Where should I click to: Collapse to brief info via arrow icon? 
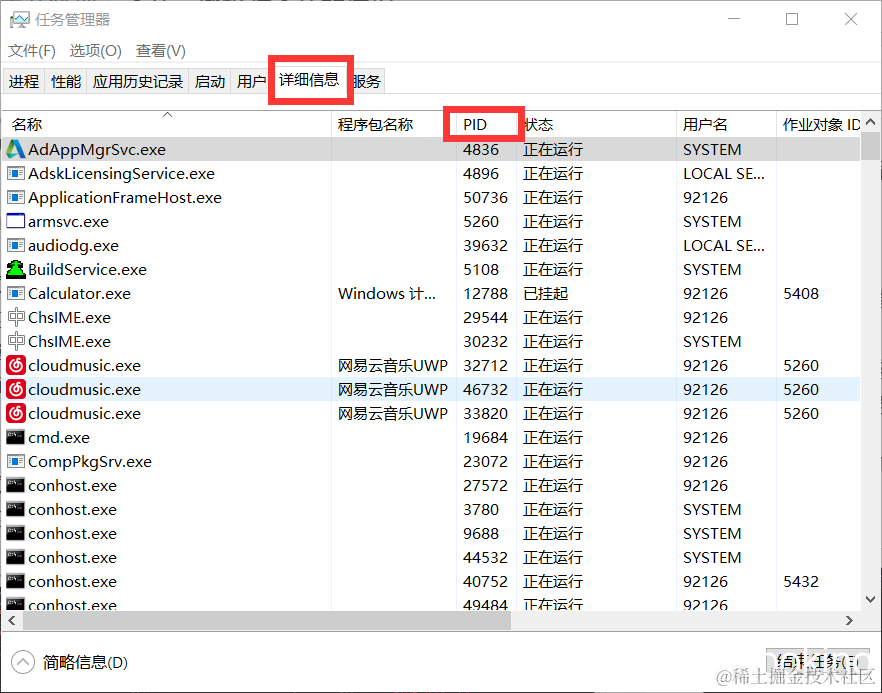click(x=22, y=662)
